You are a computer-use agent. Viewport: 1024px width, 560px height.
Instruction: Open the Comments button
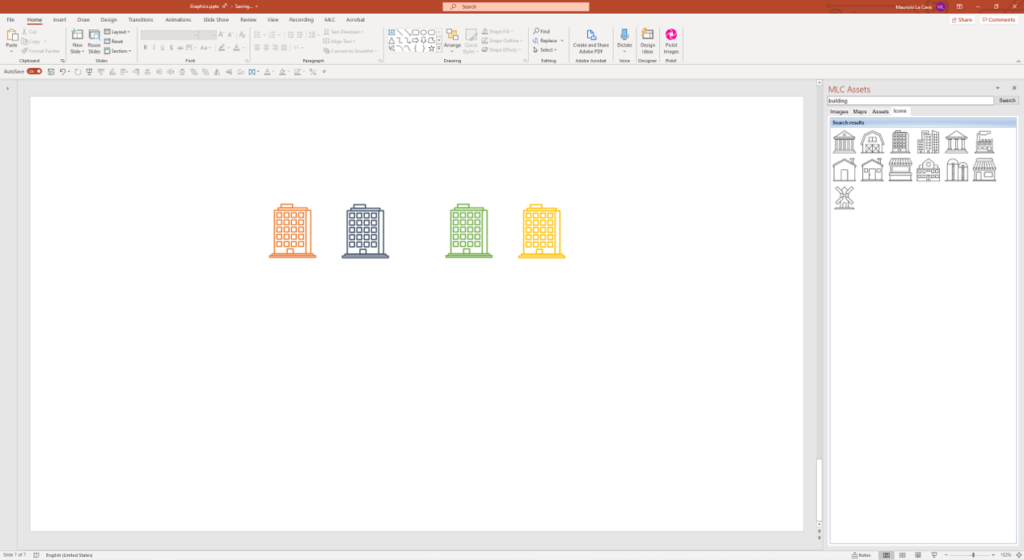coord(999,20)
